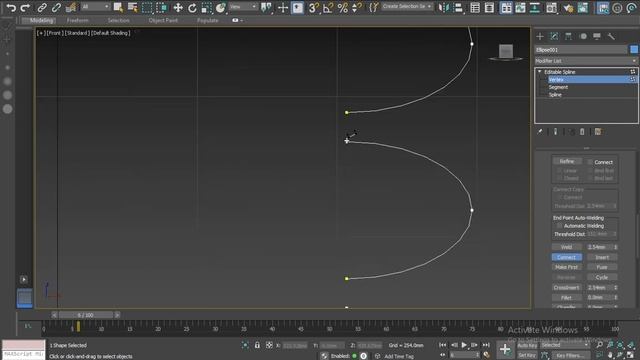Viewport: 640px width, 360px height.
Task: Open the Curve Editor
Action: coord(520,7)
